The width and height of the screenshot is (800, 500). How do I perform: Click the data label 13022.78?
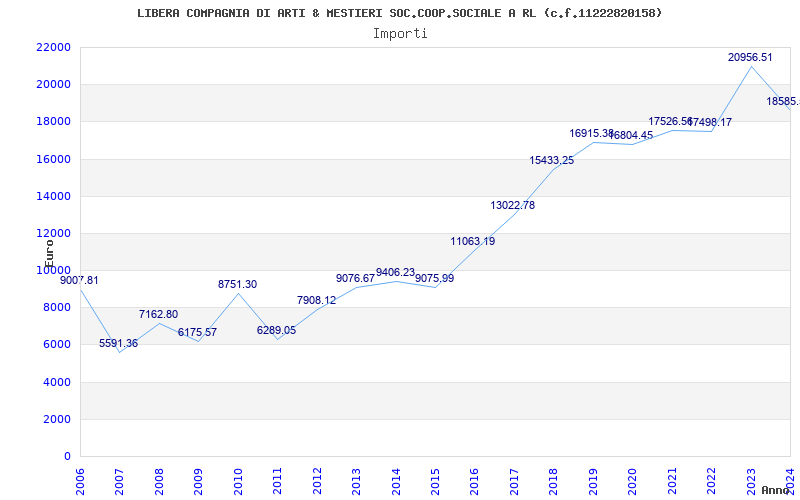[513, 206]
